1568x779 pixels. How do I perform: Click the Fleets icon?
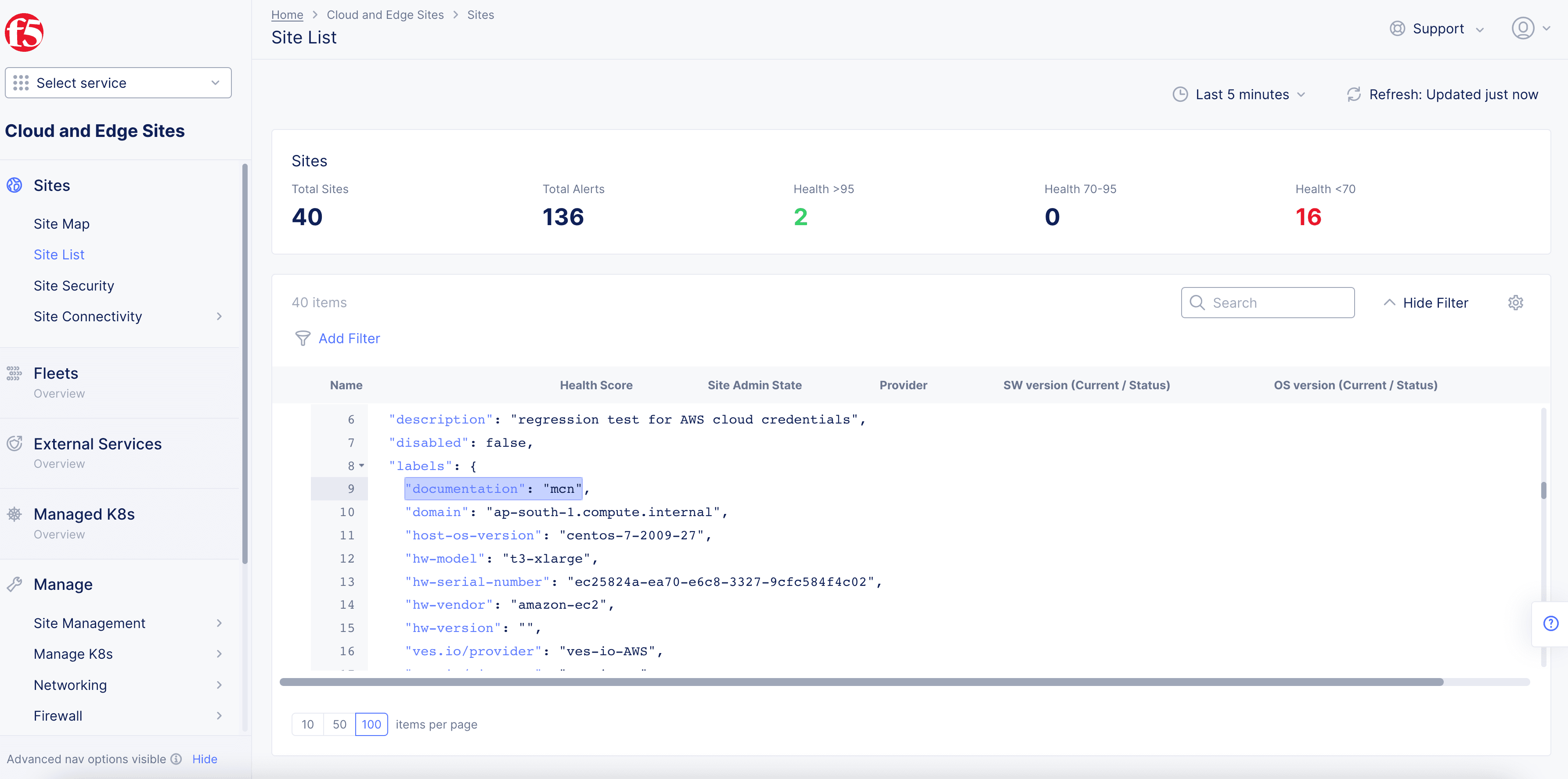(14, 373)
